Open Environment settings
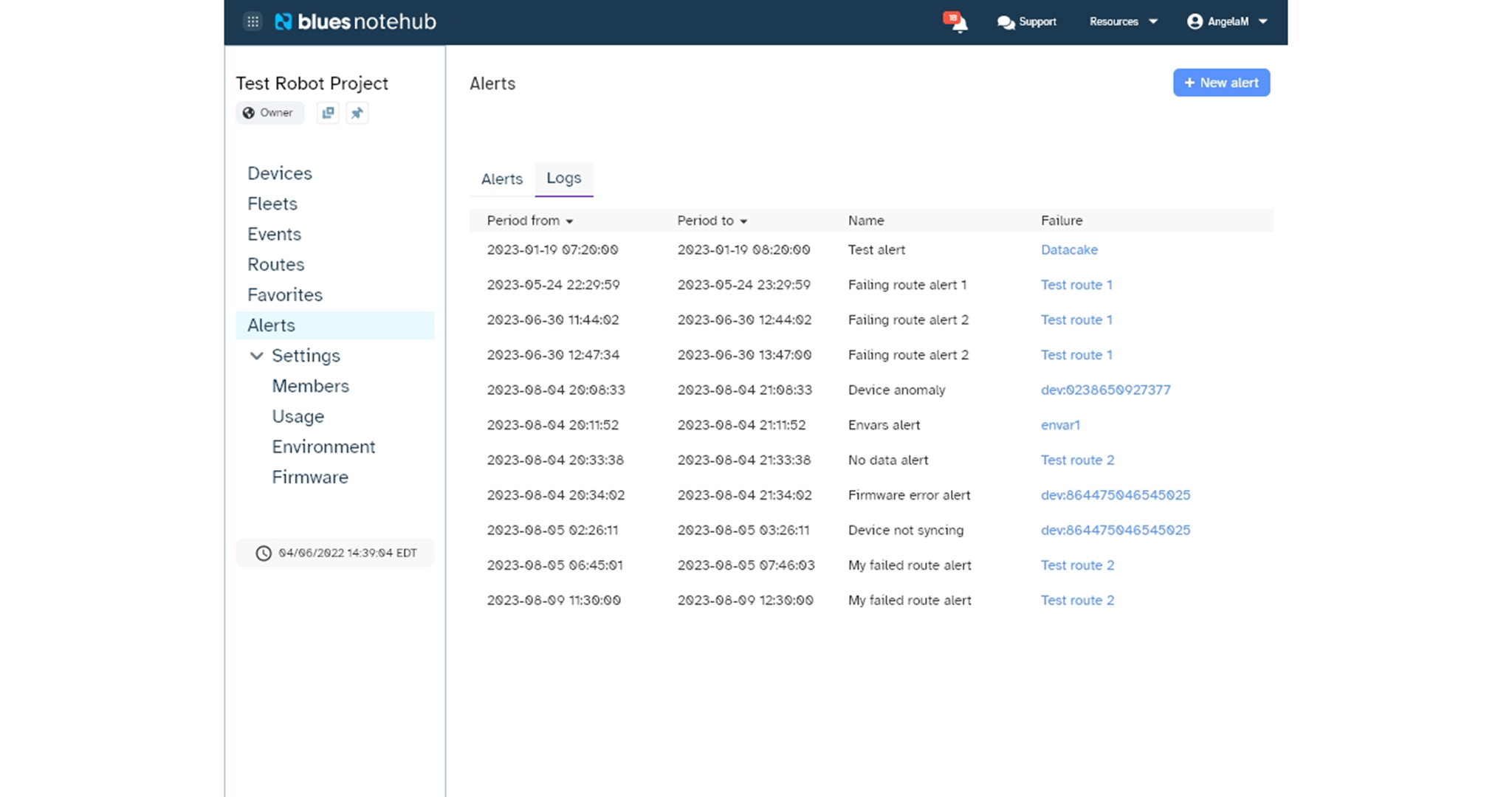Image resolution: width=1512 pixels, height=797 pixels. [323, 446]
